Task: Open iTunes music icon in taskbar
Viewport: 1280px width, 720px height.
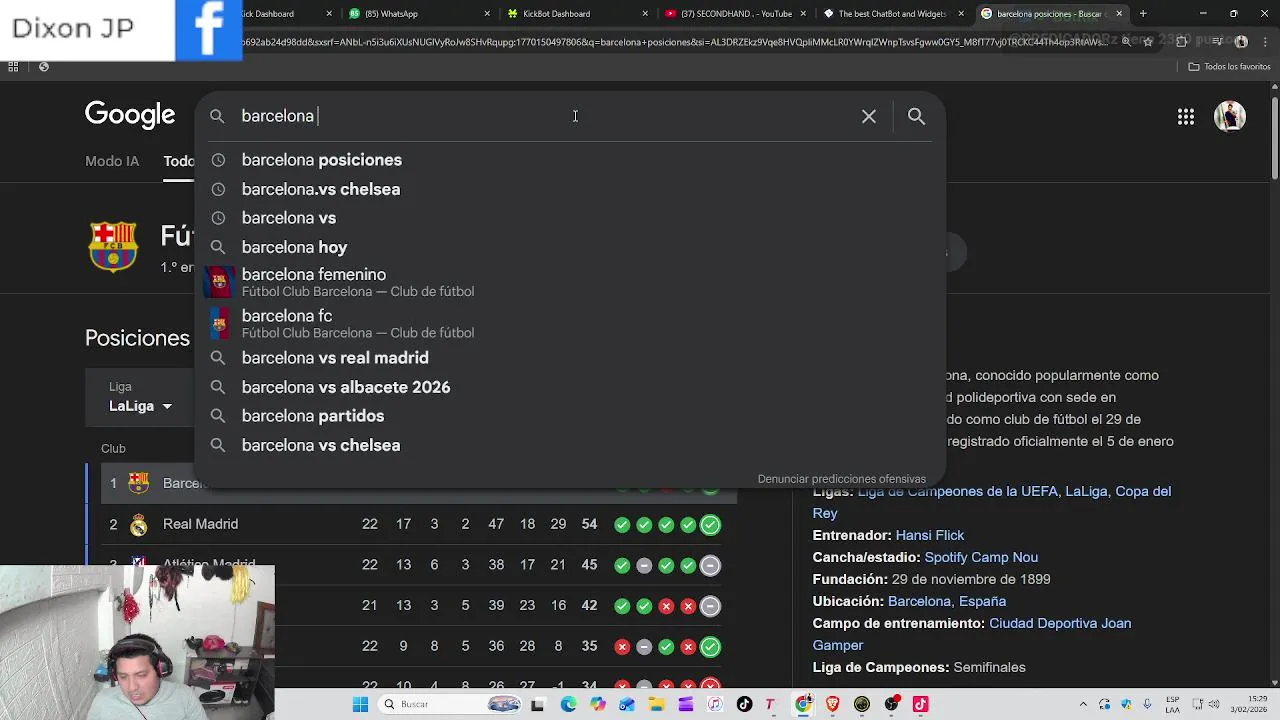Action: click(x=715, y=704)
